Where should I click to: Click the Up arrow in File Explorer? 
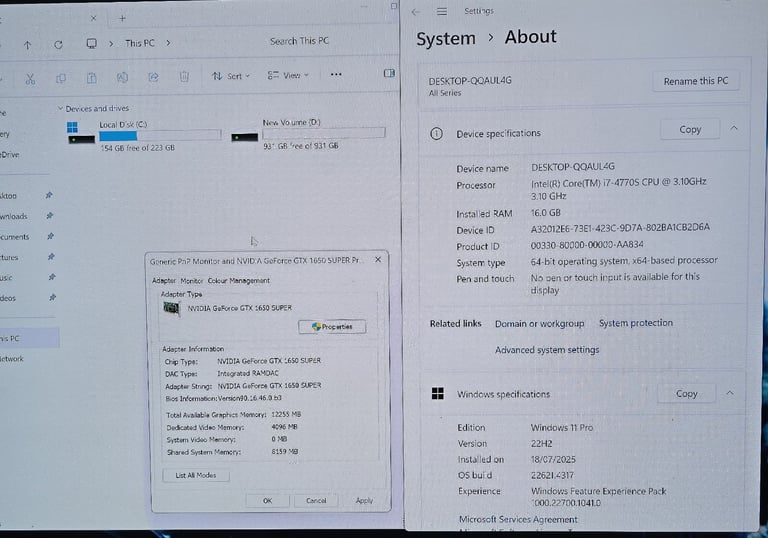click(27, 45)
